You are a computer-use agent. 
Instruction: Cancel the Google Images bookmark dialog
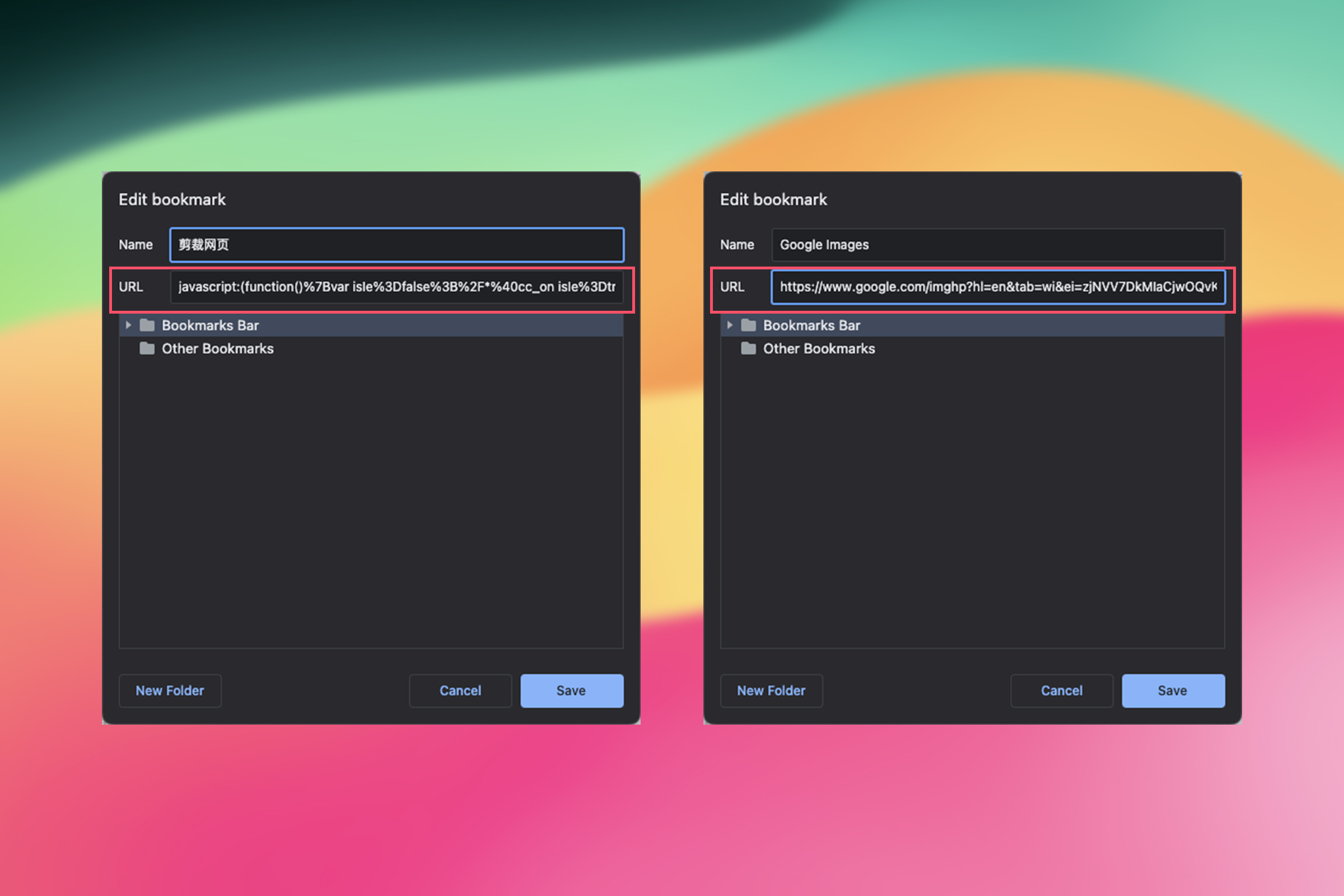pos(1062,690)
